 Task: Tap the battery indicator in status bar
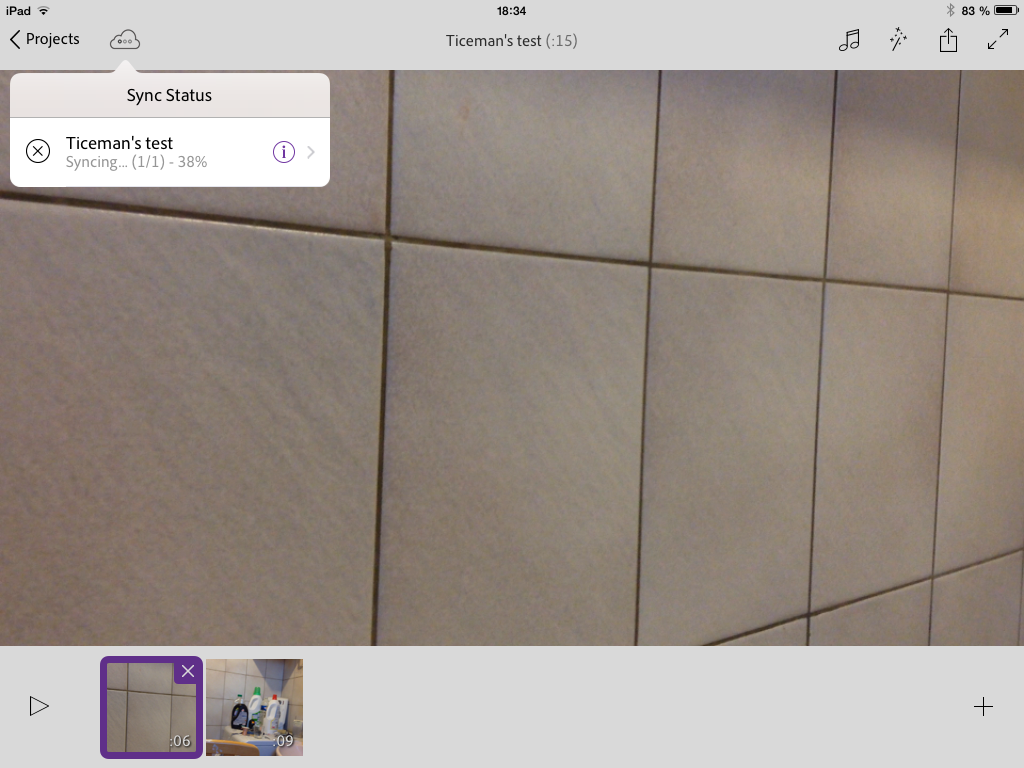[x=1004, y=10]
